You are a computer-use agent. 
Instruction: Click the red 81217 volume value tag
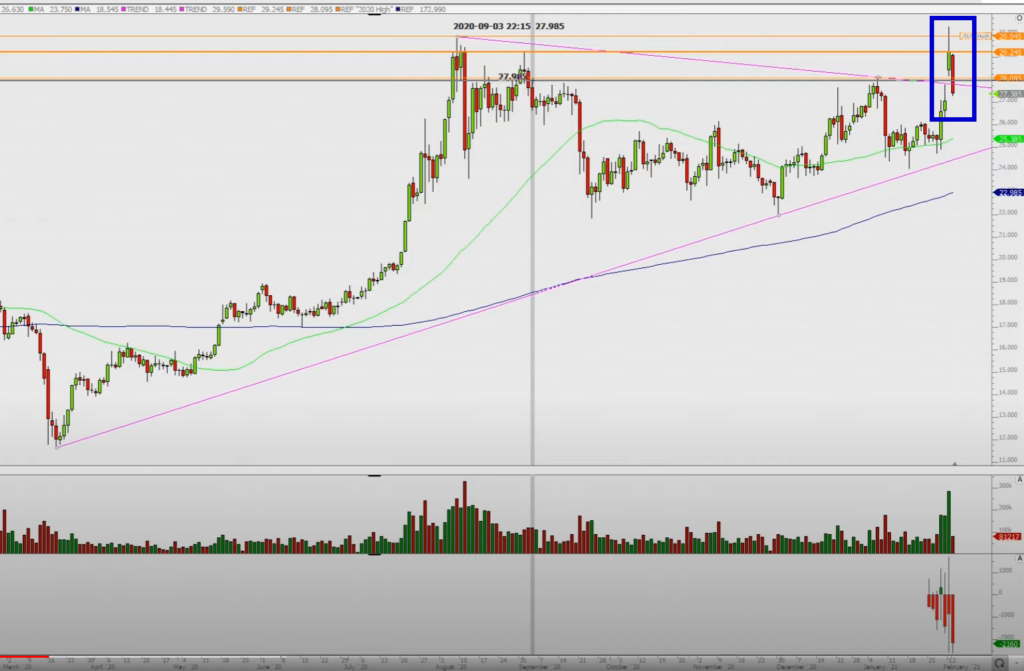[x=1007, y=537]
